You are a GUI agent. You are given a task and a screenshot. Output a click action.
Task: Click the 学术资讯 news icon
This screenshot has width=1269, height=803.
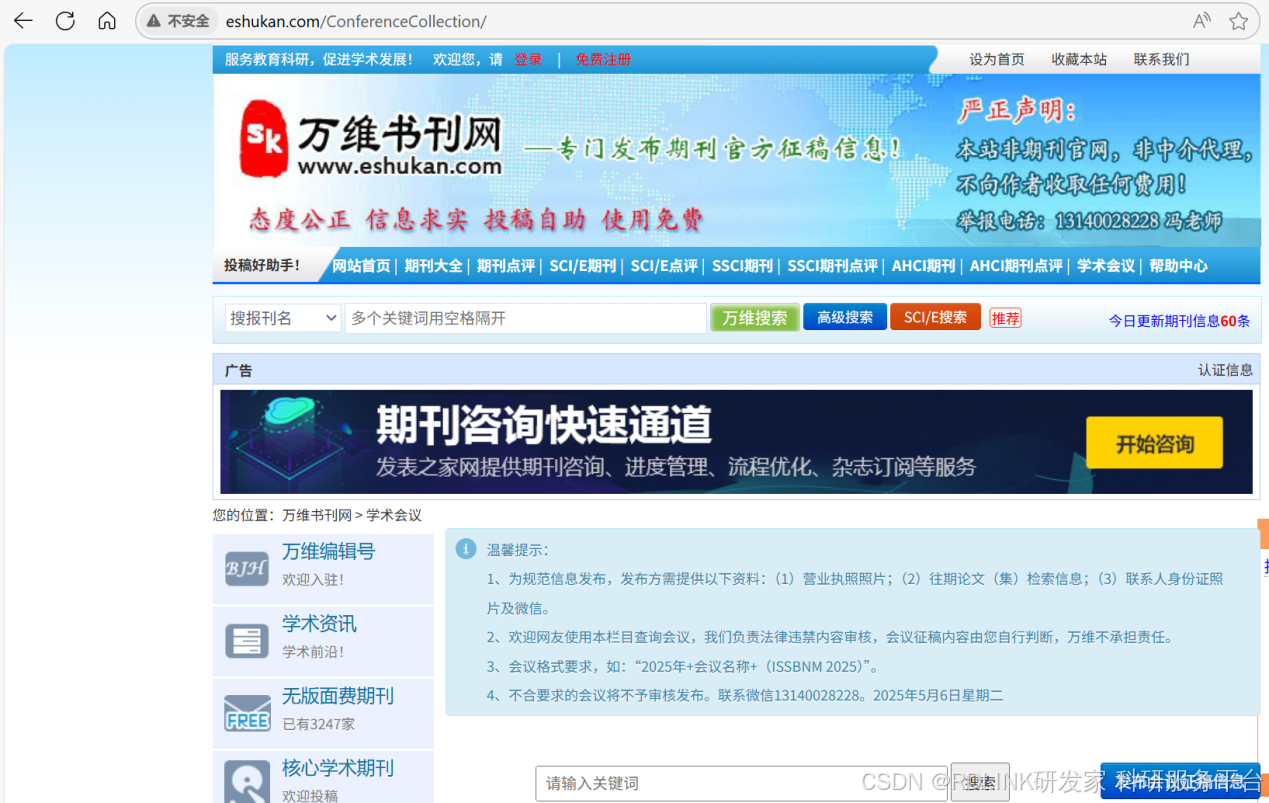[x=247, y=641]
